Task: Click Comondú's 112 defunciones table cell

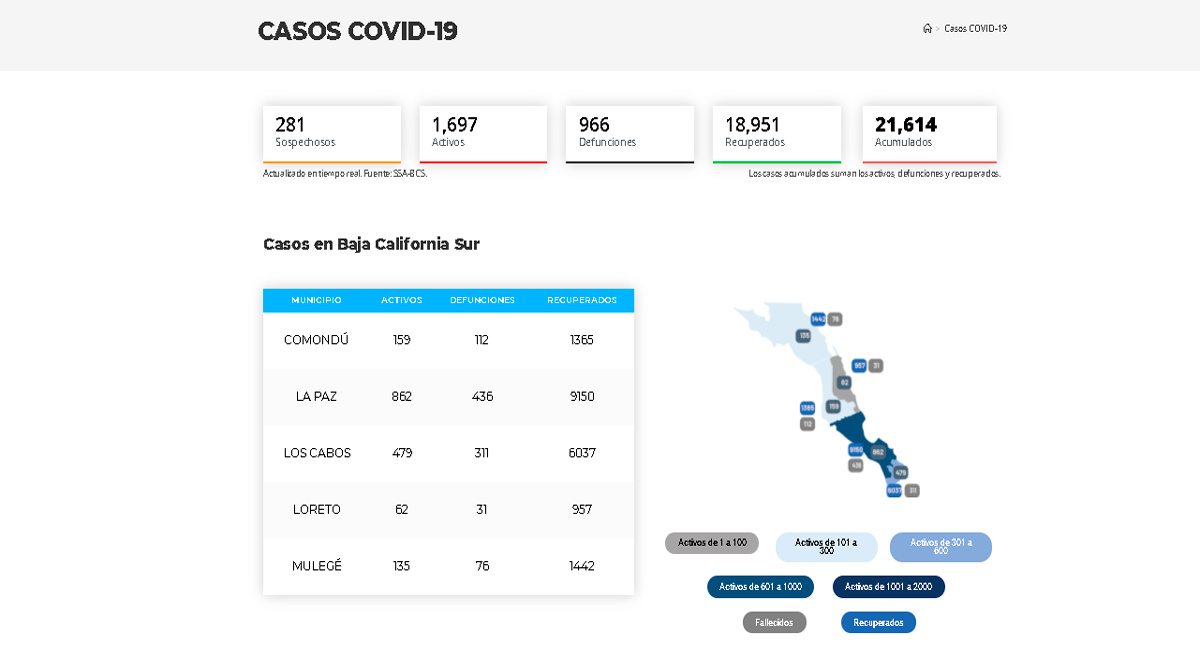Action: click(482, 340)
